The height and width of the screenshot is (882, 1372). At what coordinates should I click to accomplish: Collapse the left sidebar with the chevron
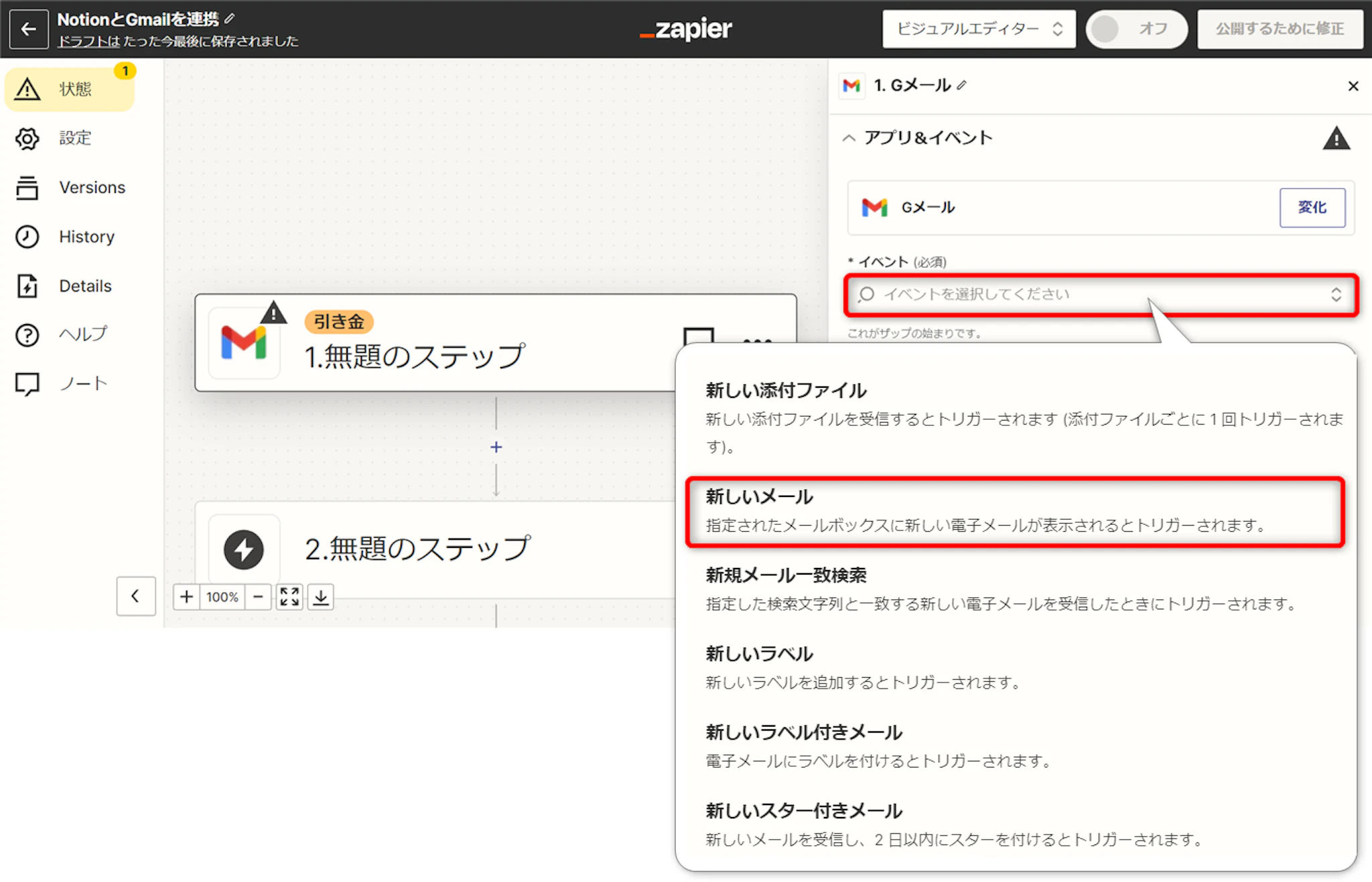(136, 596)
